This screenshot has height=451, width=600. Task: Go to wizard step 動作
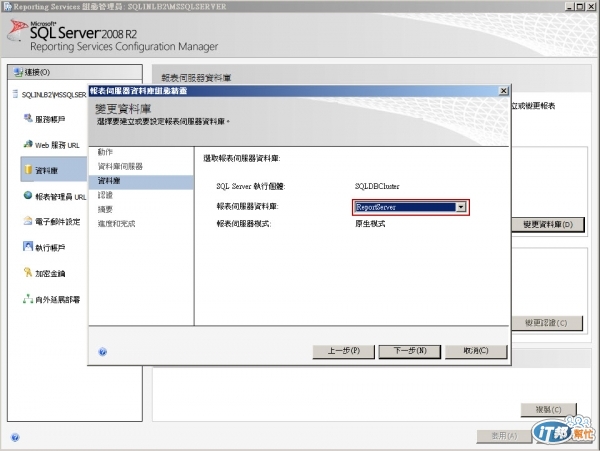click(x=105, y=152)
